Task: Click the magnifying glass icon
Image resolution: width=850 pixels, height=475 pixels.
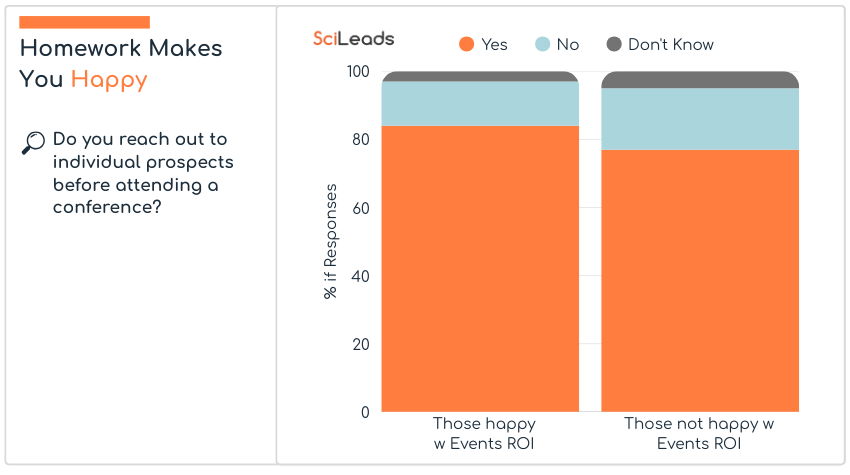Action: tap(33, 143)
